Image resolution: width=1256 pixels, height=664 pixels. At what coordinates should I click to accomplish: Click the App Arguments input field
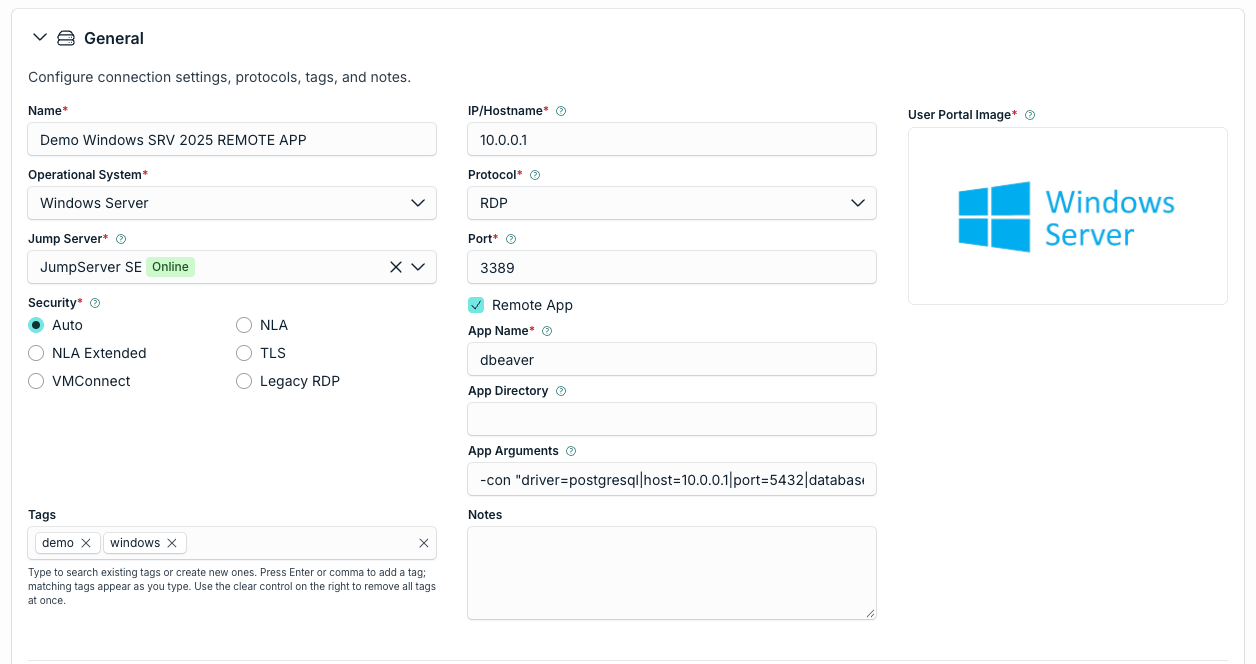672,479
